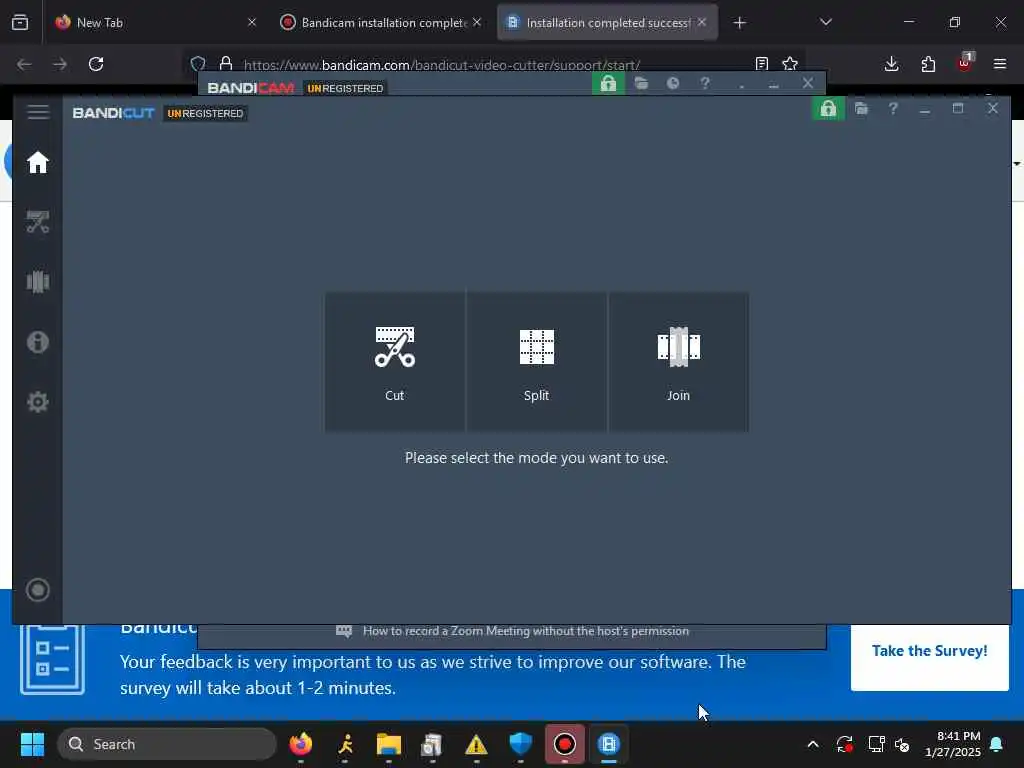1024x768 pixels.
Task: Open Joiner mode from sidebar icon
Action: tap(38, 281)
